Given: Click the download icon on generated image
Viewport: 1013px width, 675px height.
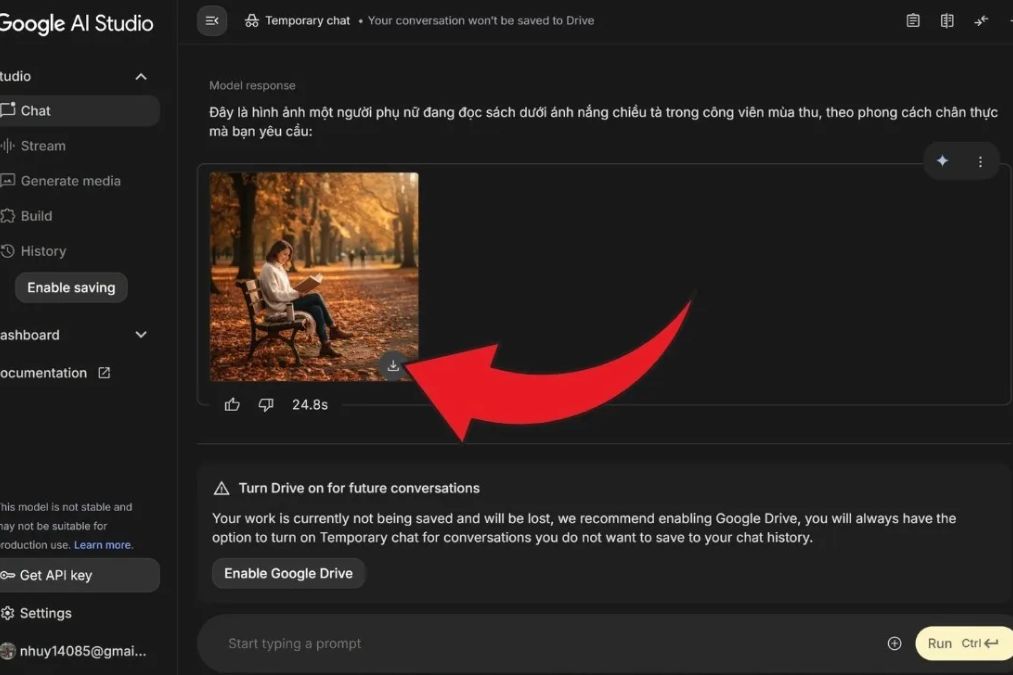Looking at the screenshot, I should (x=393, y=366).
